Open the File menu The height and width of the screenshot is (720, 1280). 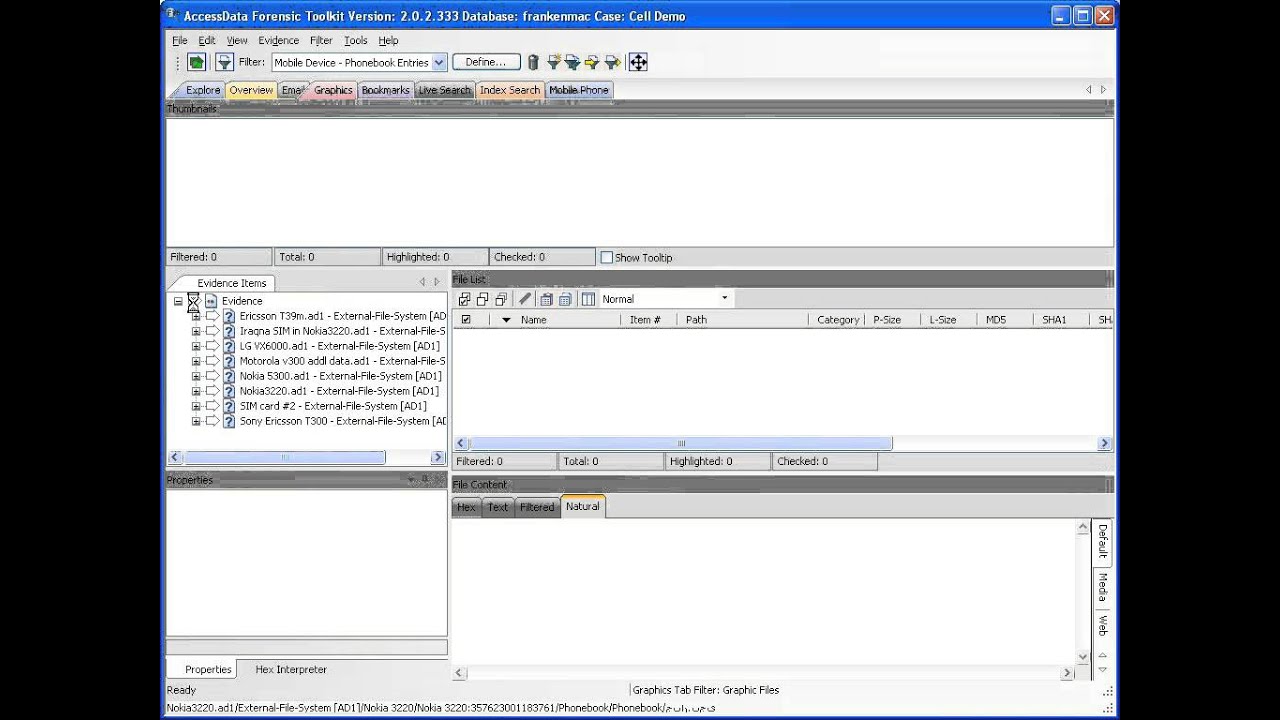(180, 40)
